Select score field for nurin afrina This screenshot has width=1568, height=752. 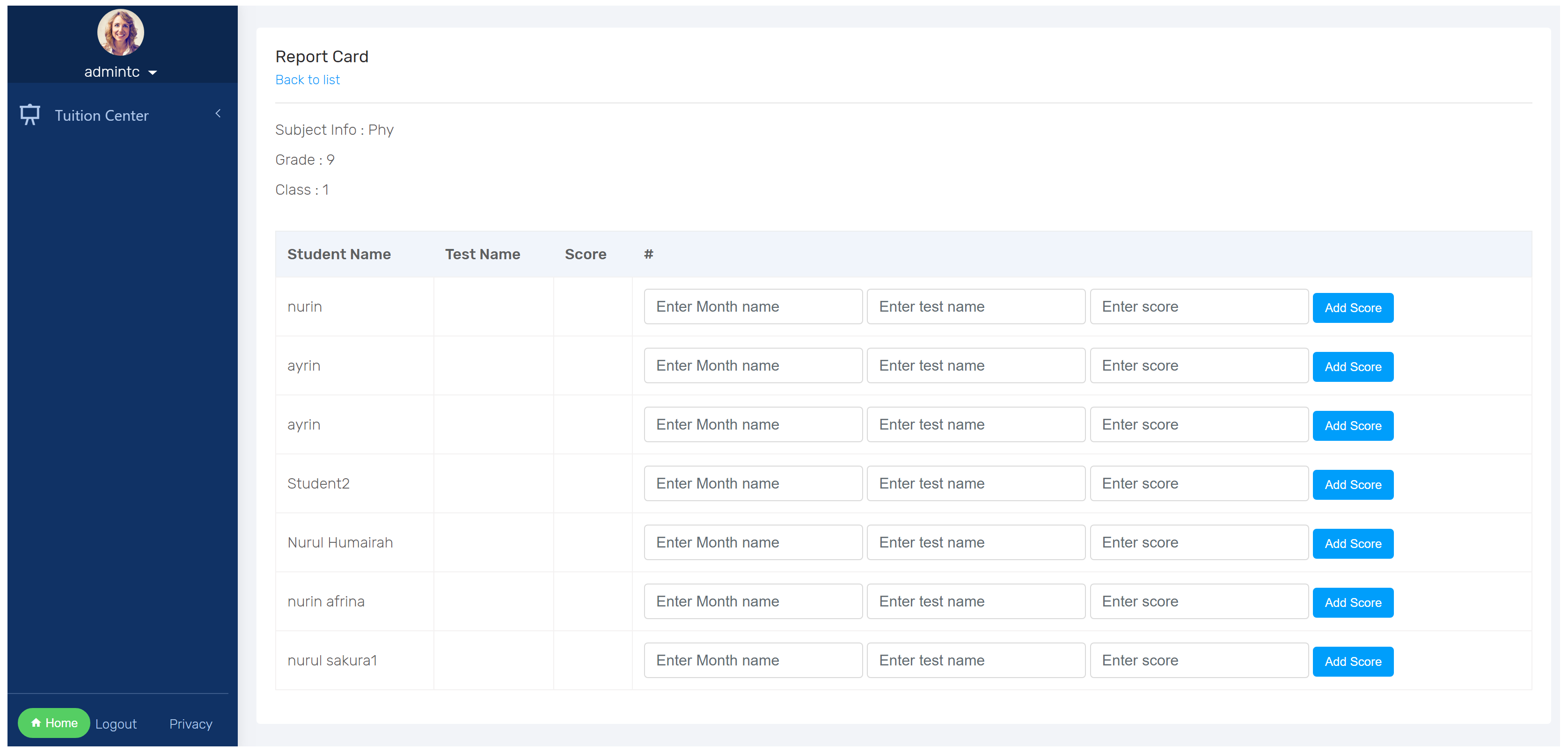pyautogui.click(x=1199, y=602)
